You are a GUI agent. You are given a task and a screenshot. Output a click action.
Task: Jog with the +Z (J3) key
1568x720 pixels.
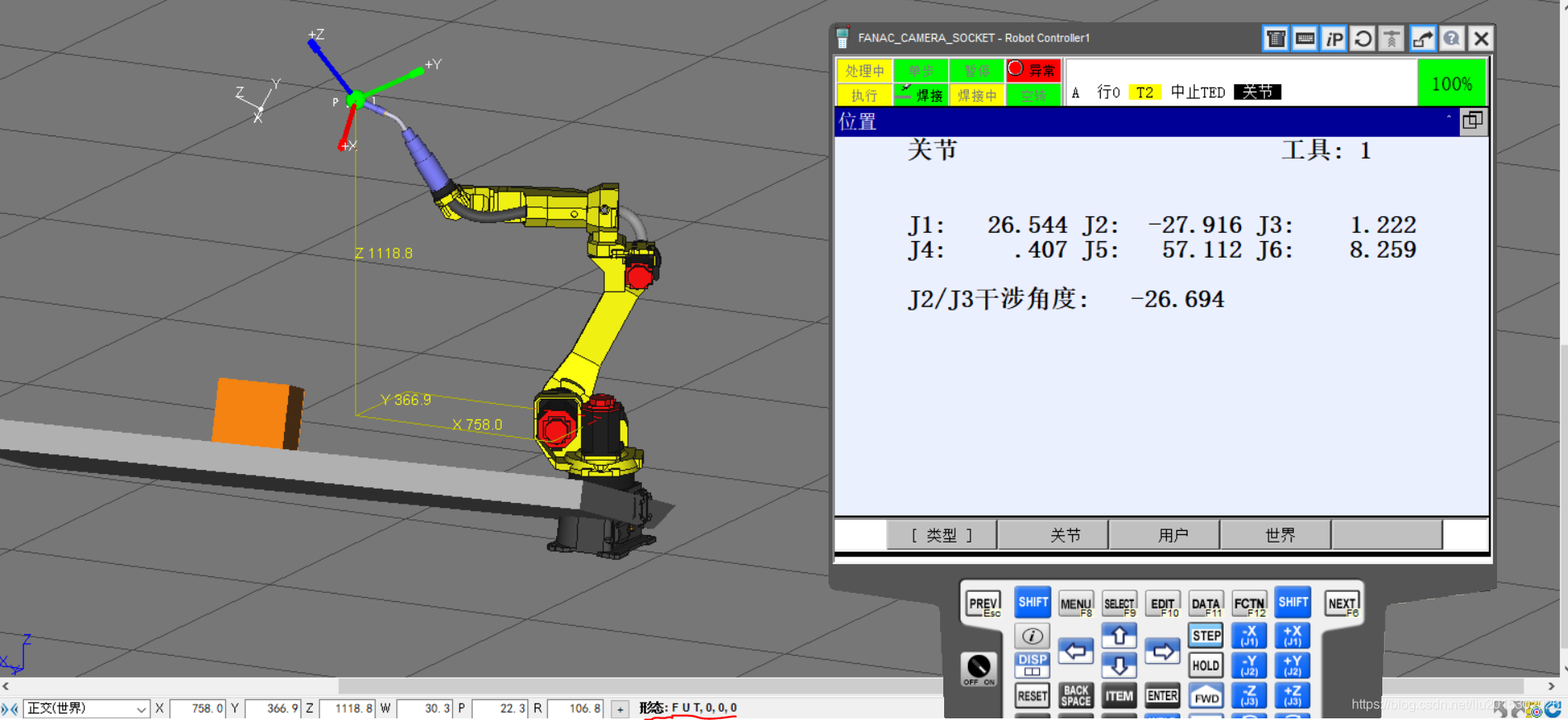point(1292,696)
